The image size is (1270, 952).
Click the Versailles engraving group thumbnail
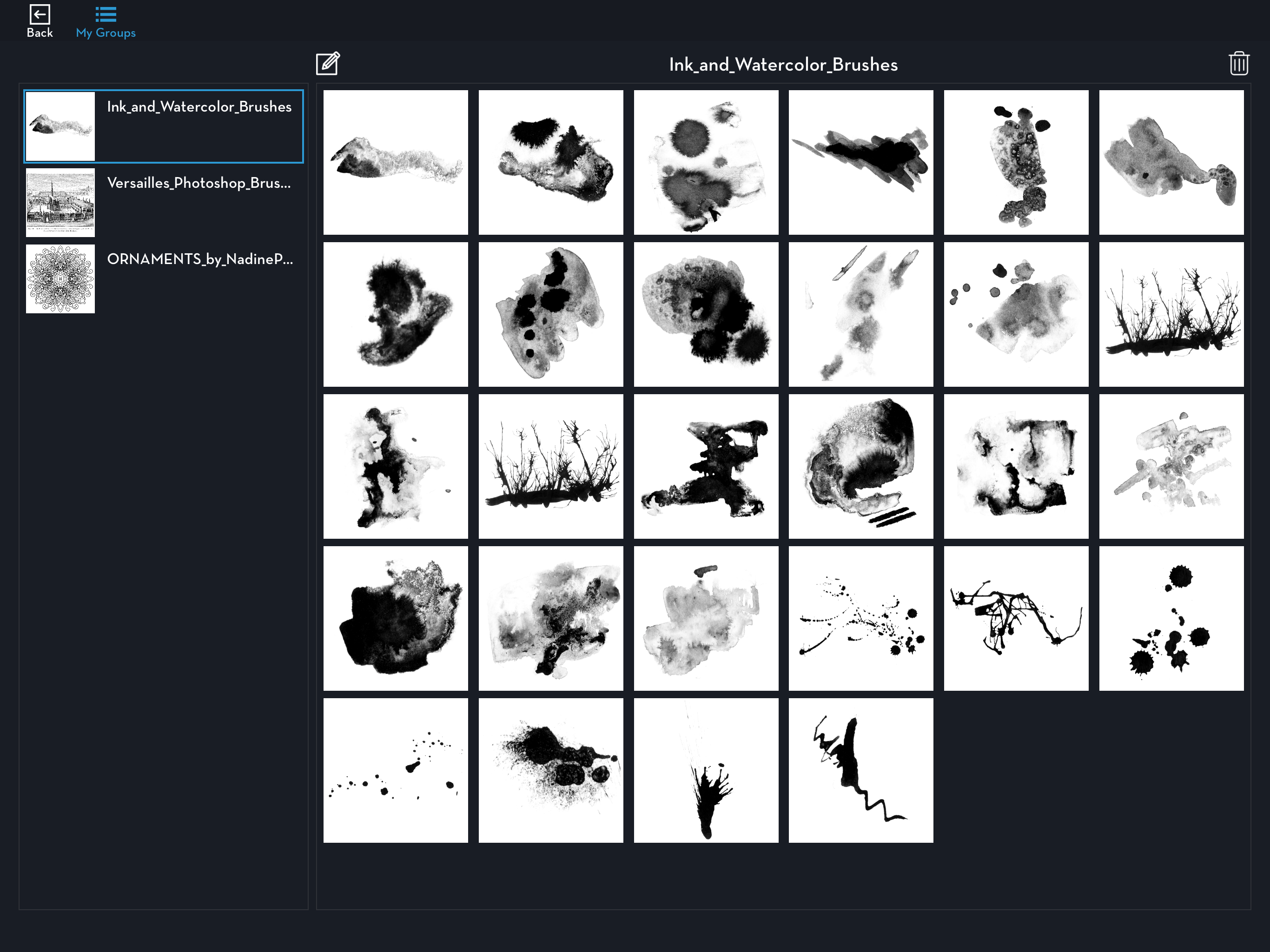(60, 203)
